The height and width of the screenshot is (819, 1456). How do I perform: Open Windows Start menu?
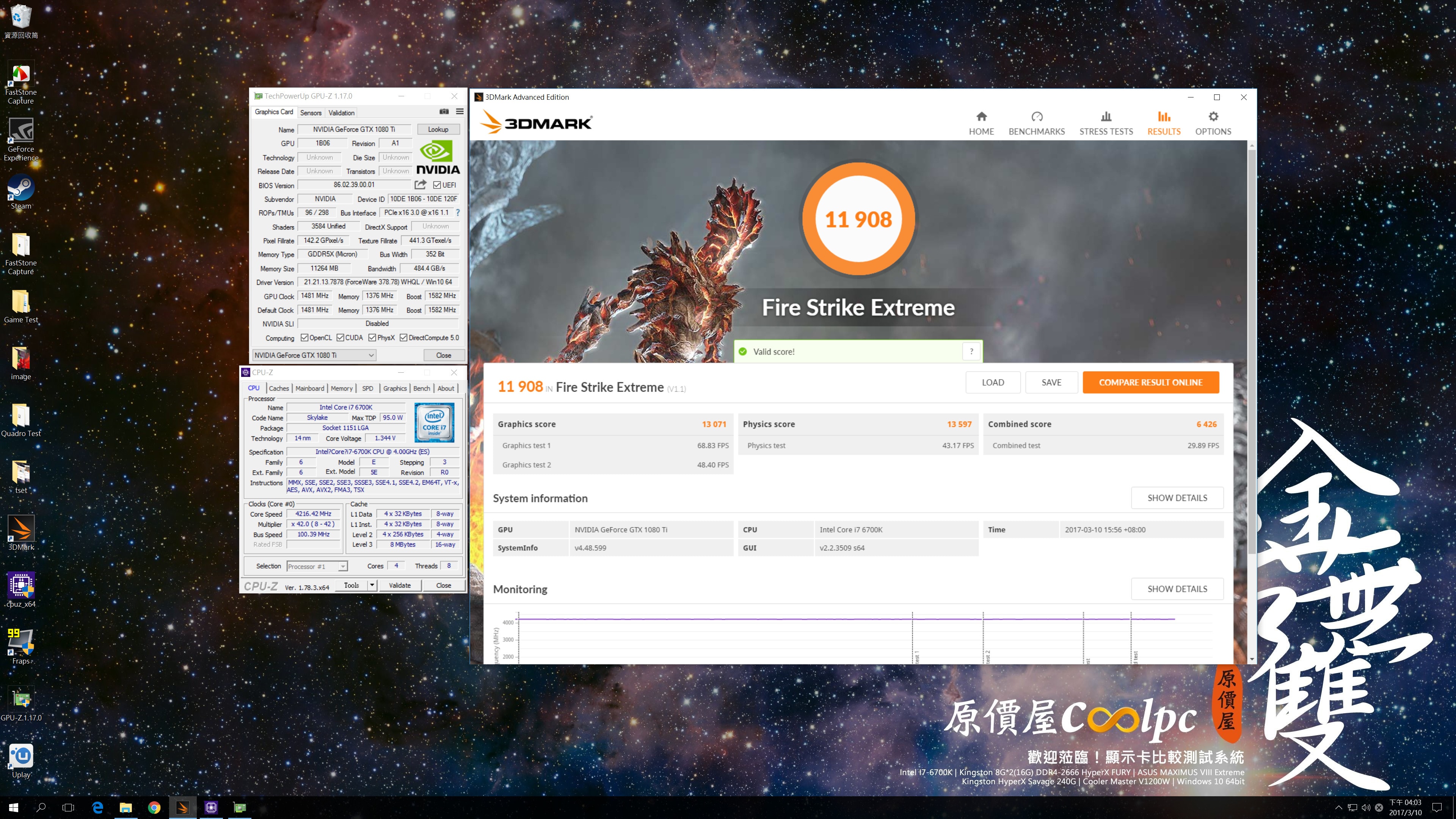14,808
